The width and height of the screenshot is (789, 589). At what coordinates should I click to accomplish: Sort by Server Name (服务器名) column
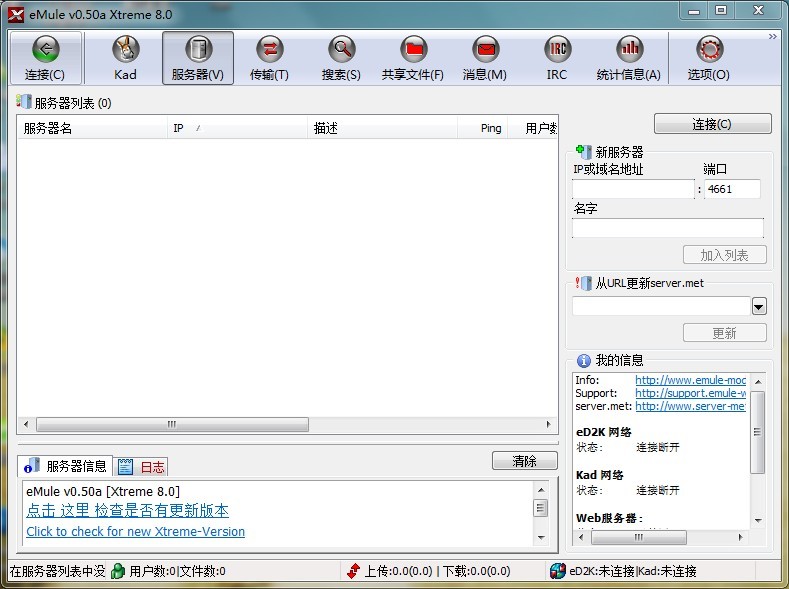tap(92, 128)
